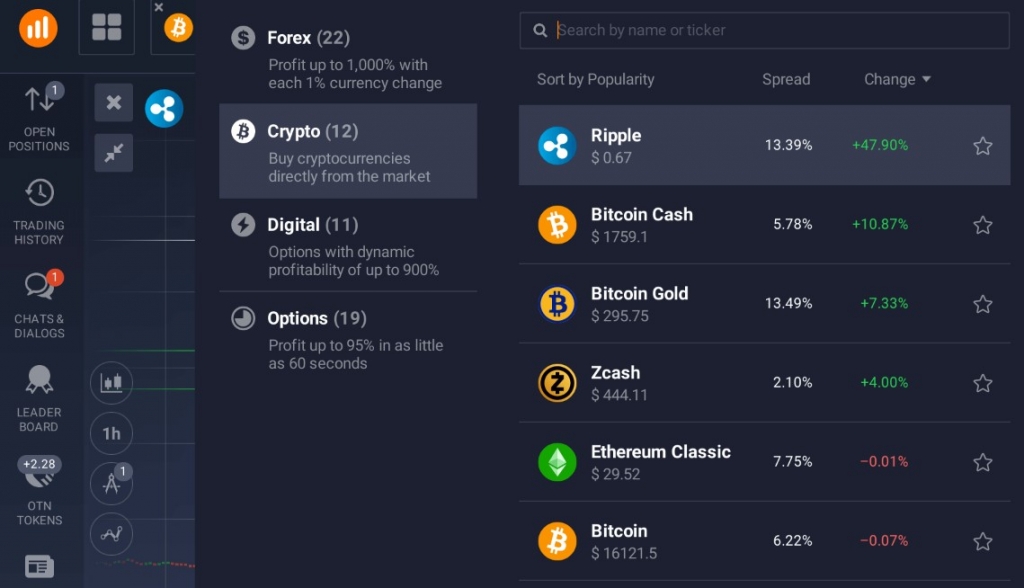Toggle favorite star for Bitcoin Cash
The width and height of the screenshot is (1024, 588).
pos(982,225)
